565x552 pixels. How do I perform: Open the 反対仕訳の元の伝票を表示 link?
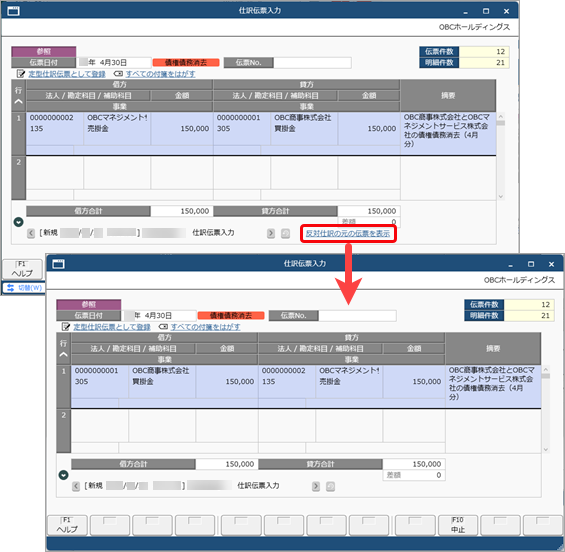coord(348,233)
